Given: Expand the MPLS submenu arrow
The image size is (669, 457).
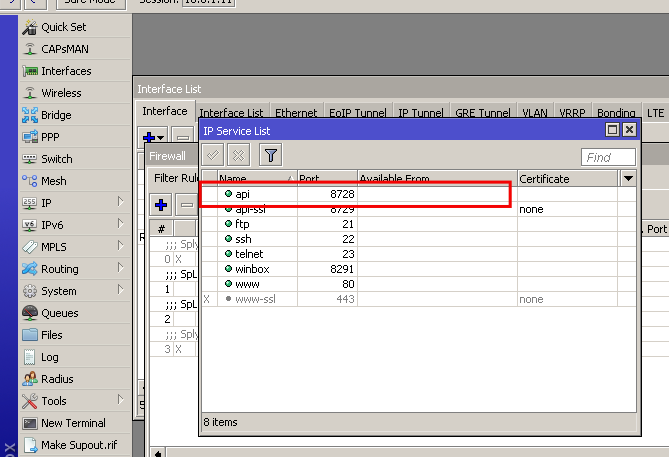Looking at the screenshot, I should click(x=120, y=246).
